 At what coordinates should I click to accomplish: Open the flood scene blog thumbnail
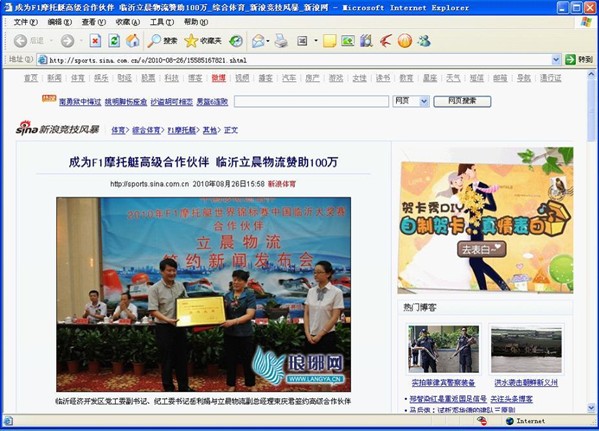click(526, 349)
